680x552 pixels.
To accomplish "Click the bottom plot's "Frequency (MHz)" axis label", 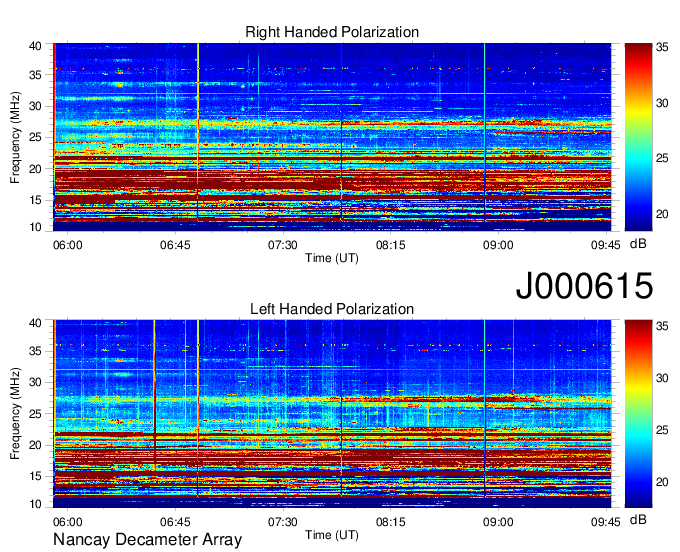I will (15, 414).
